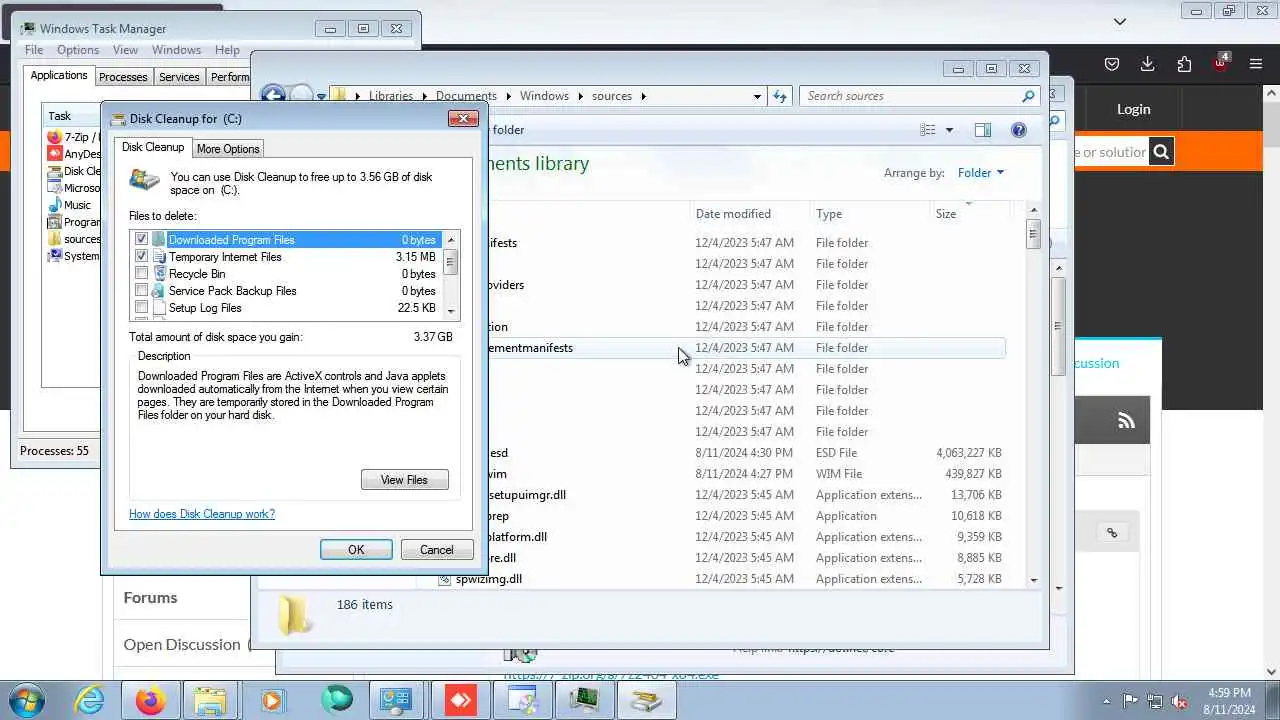Click the Disk Cleanup taskbar icon
The image size is (1280, 720).
(x=646, y=700)
